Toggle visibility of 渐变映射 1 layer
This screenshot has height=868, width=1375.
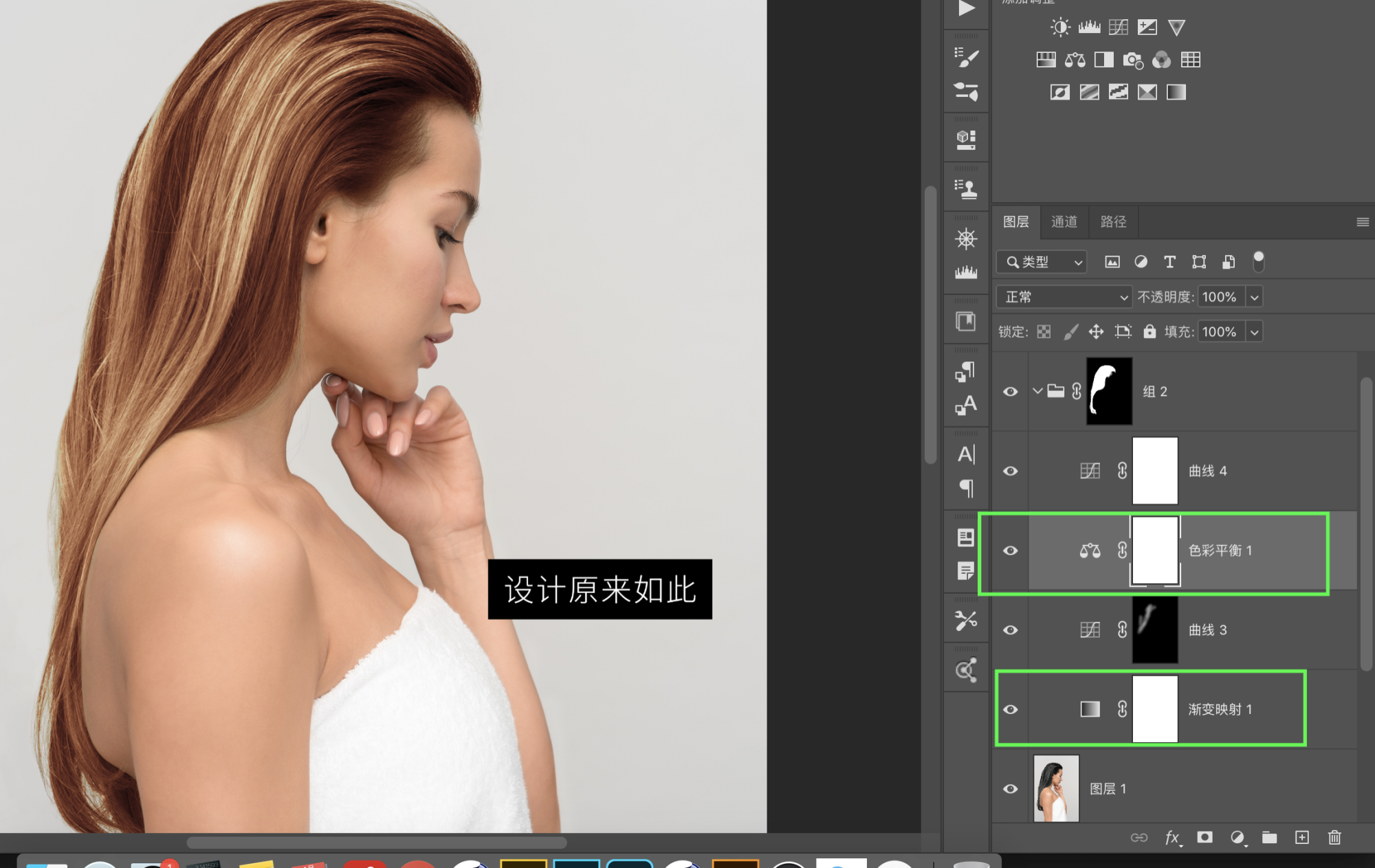[1010, 709]
